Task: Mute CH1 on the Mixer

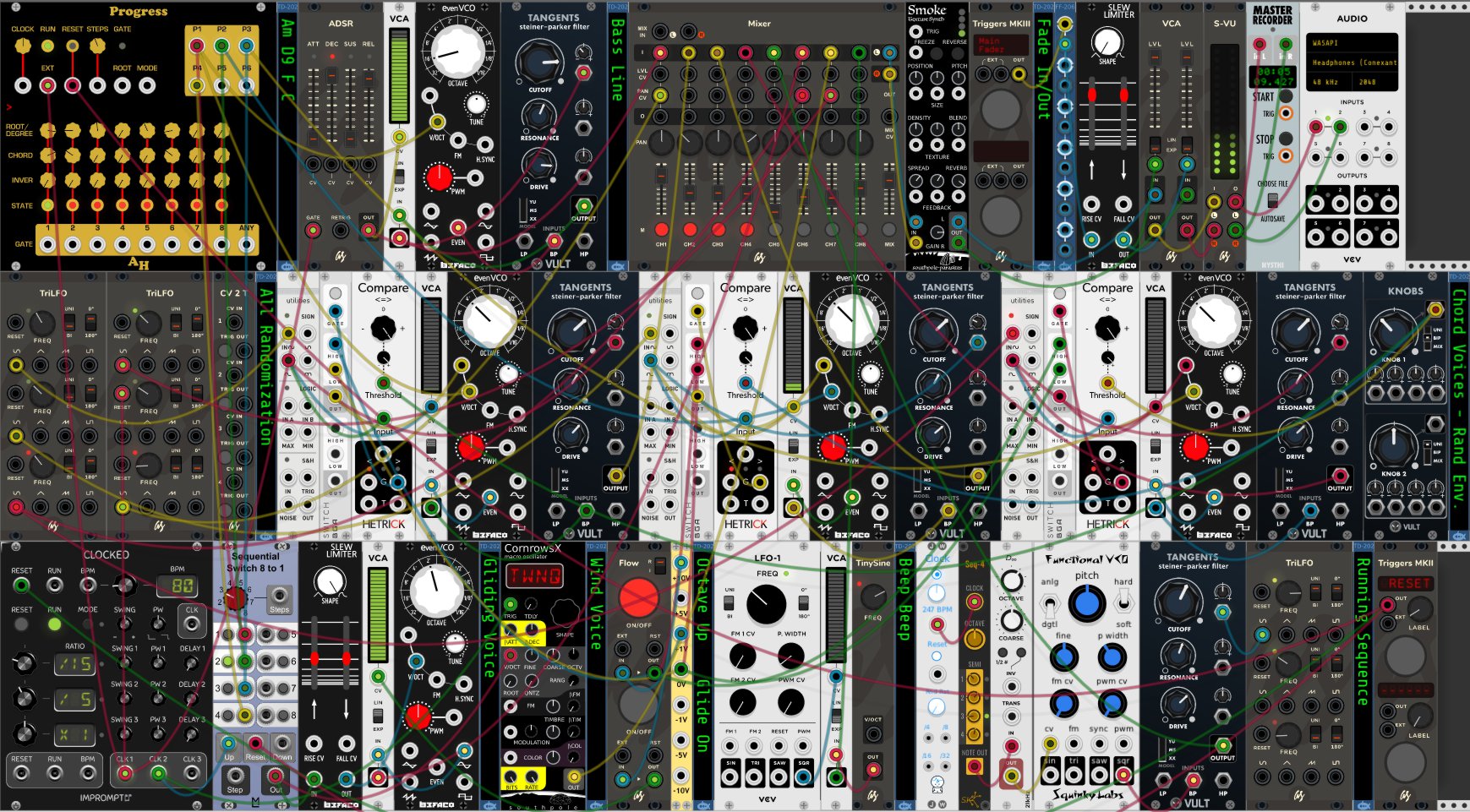Action: coord(662,229)
